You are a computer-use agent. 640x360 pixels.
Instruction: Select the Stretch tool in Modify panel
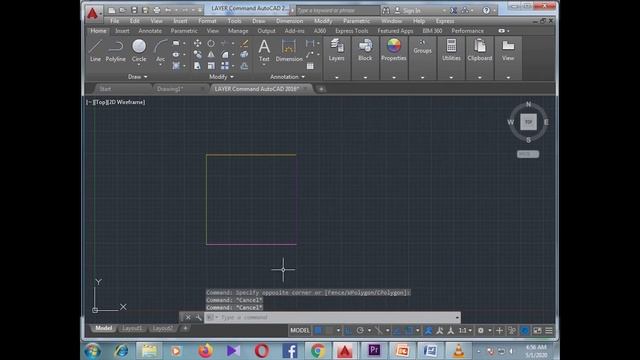(x=197, y=66)
